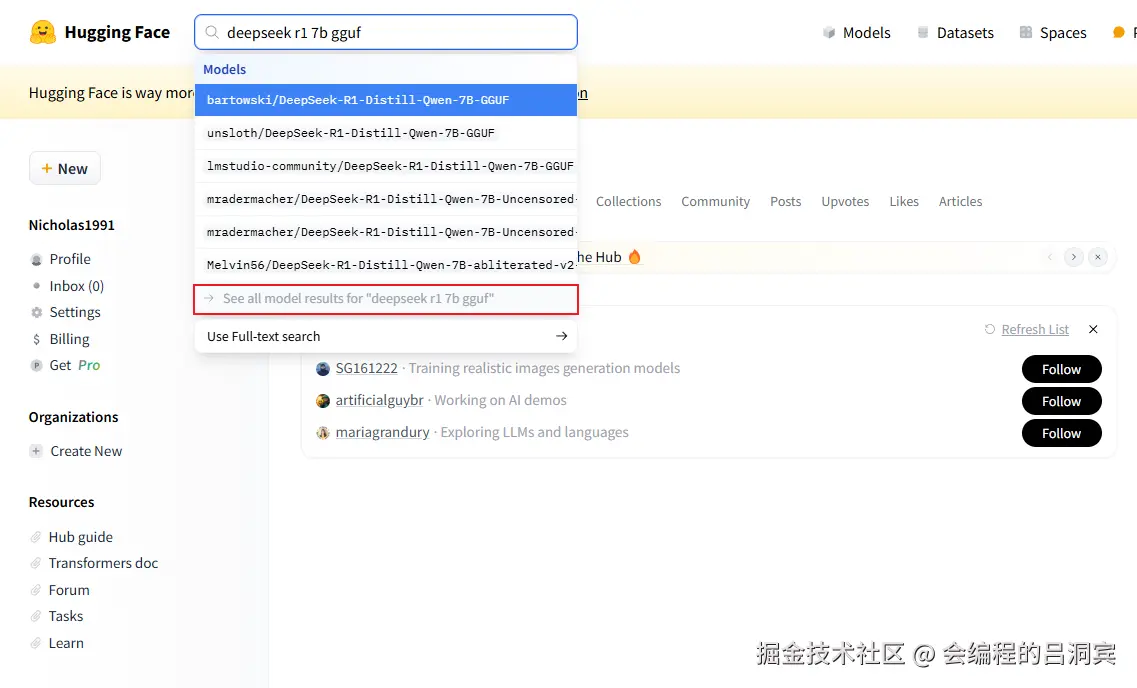Open SG161222 profile link
This screenshot has width=1137, height=688.
coord(366,368)
